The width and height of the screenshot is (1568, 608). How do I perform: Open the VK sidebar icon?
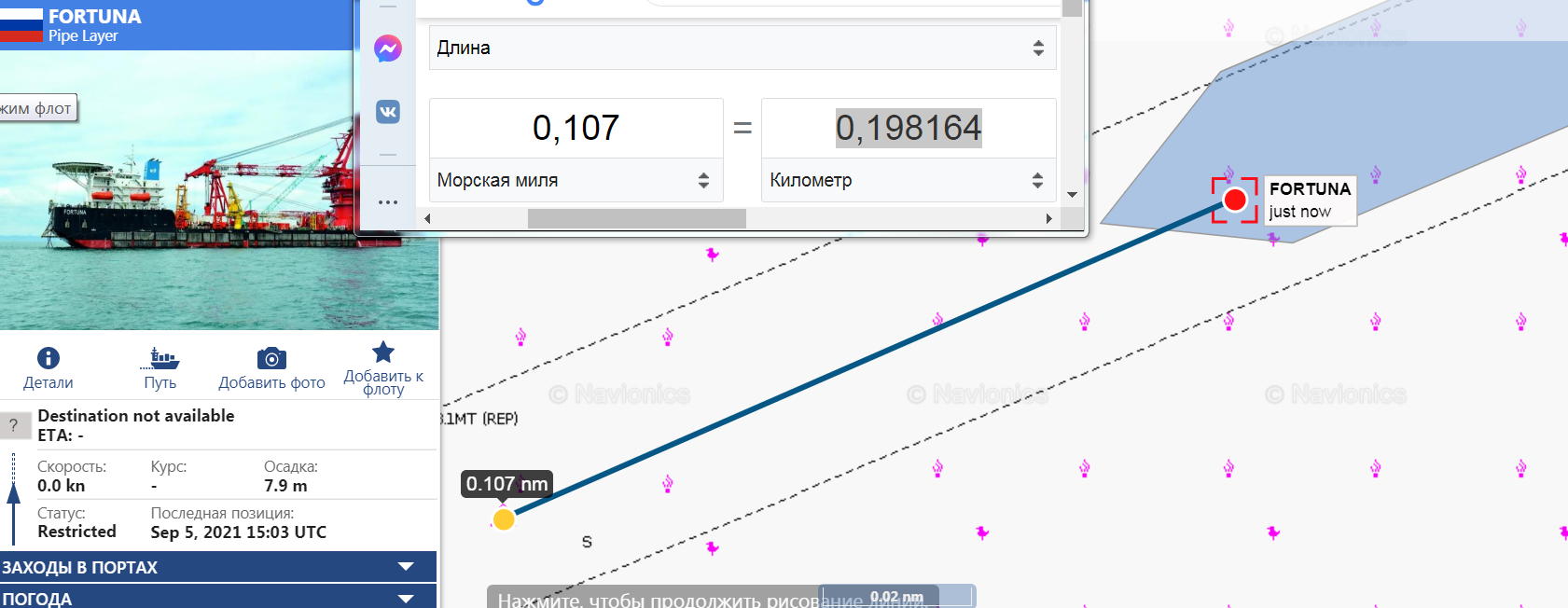388,112
